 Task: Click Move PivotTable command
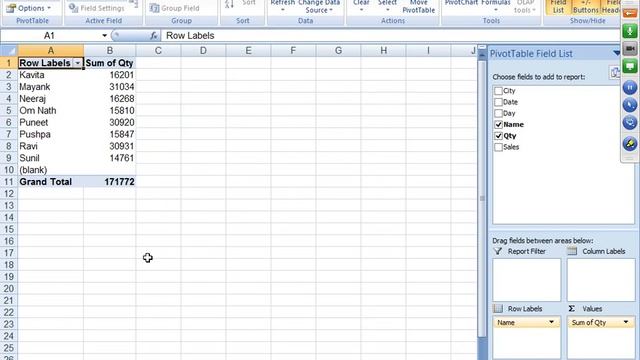click(x=418, y=7)
